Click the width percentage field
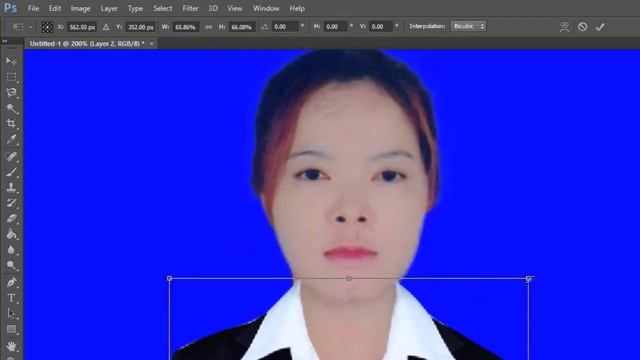 [x=186, y=27]
